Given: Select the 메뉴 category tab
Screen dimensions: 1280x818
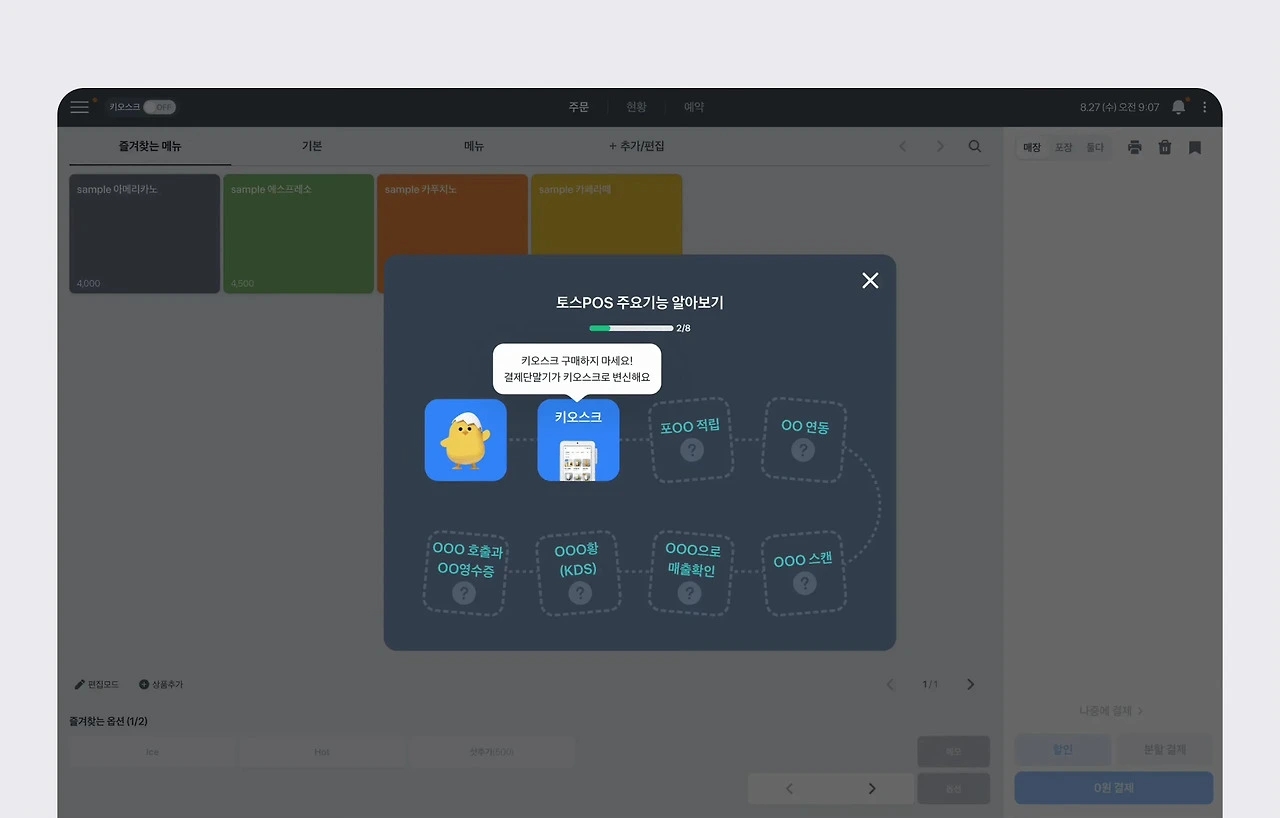Looking at the screenshot, I should point(474,146).
